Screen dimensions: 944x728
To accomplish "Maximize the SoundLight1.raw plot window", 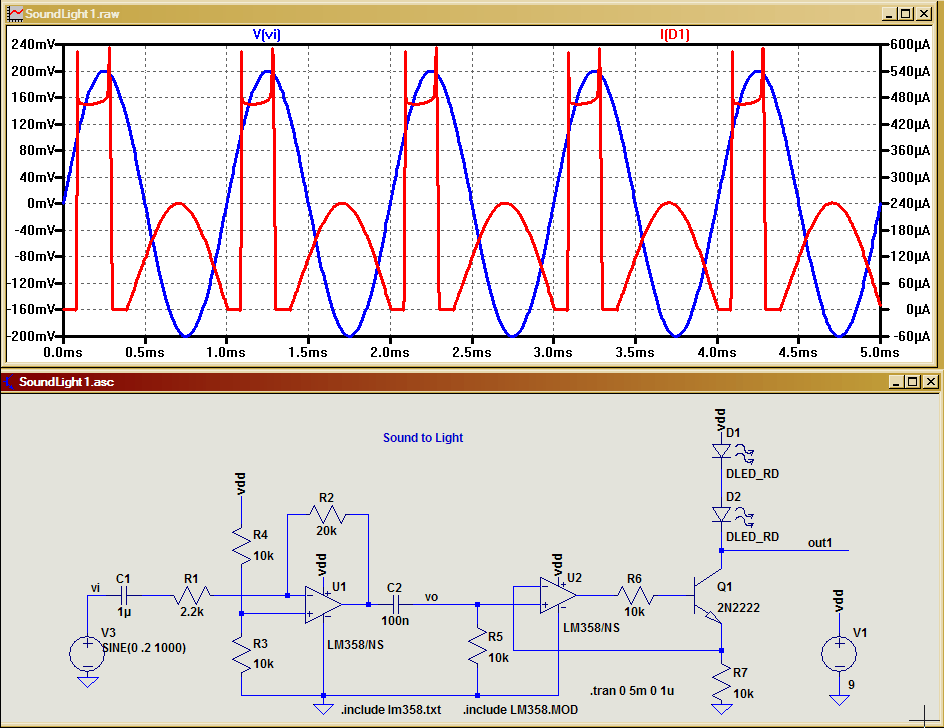I will [x=906, y=13].
